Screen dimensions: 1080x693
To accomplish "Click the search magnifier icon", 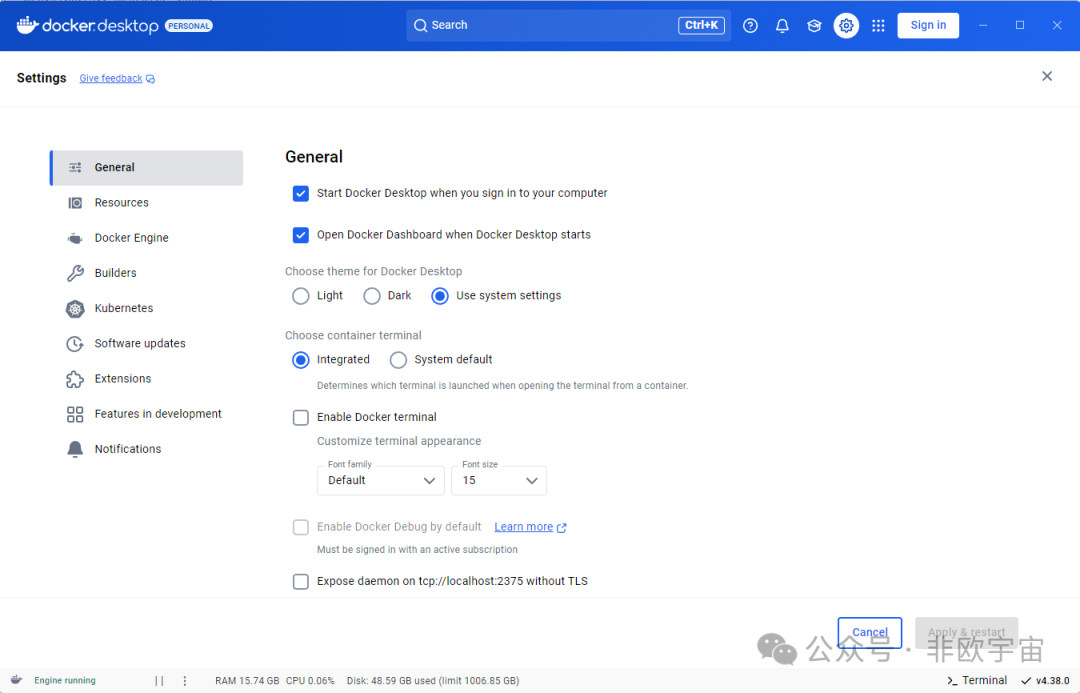I will (420, 25).
